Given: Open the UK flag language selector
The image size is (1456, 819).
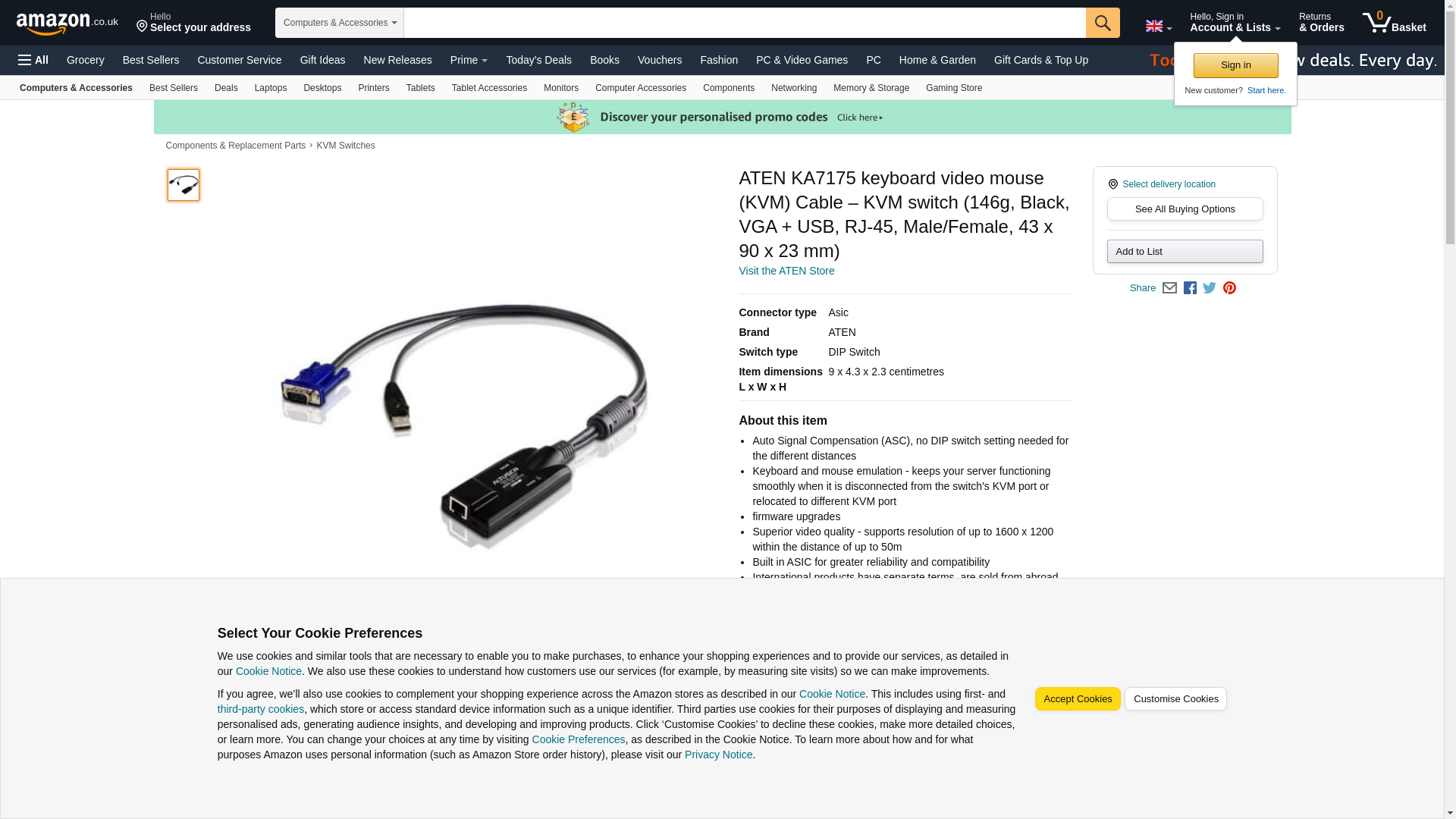Looking at the screenshot, I should (x=1159, y=26).
